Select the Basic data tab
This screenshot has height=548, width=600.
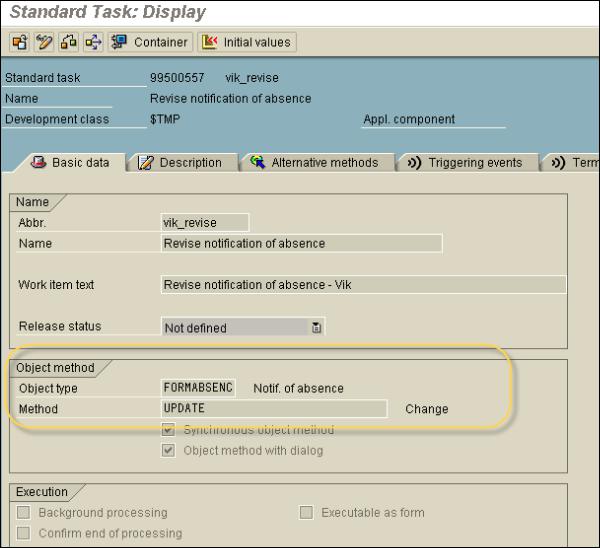(x=70, y=163)
